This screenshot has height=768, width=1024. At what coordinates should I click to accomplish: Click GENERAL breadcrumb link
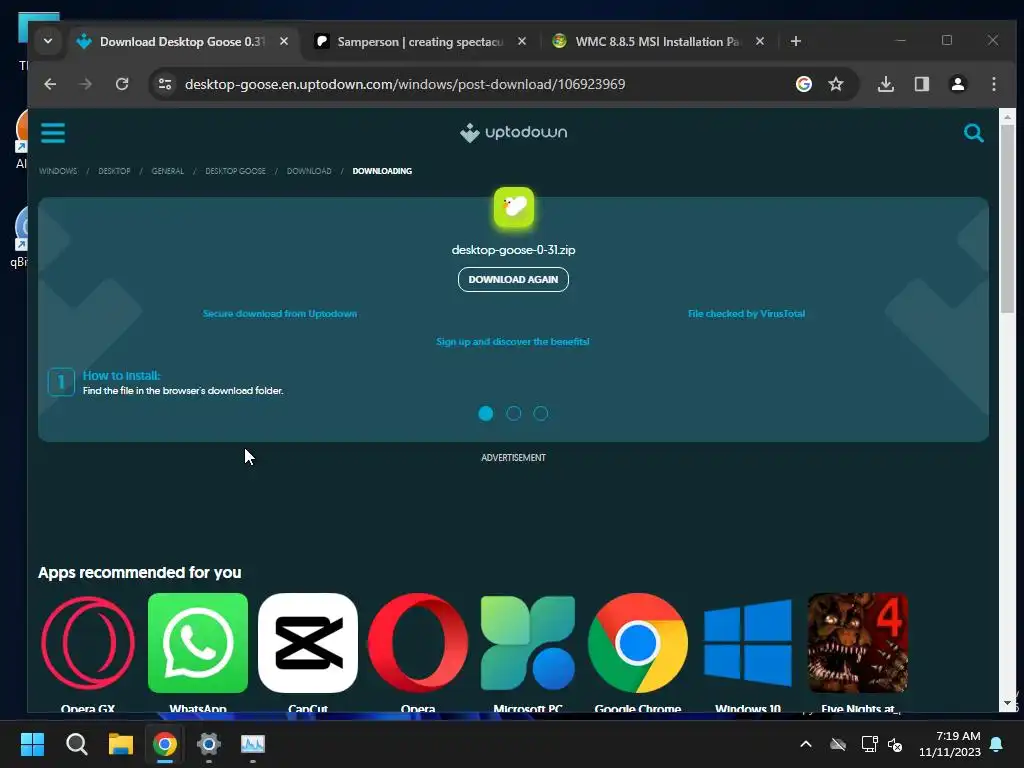[x=168, y=171]
